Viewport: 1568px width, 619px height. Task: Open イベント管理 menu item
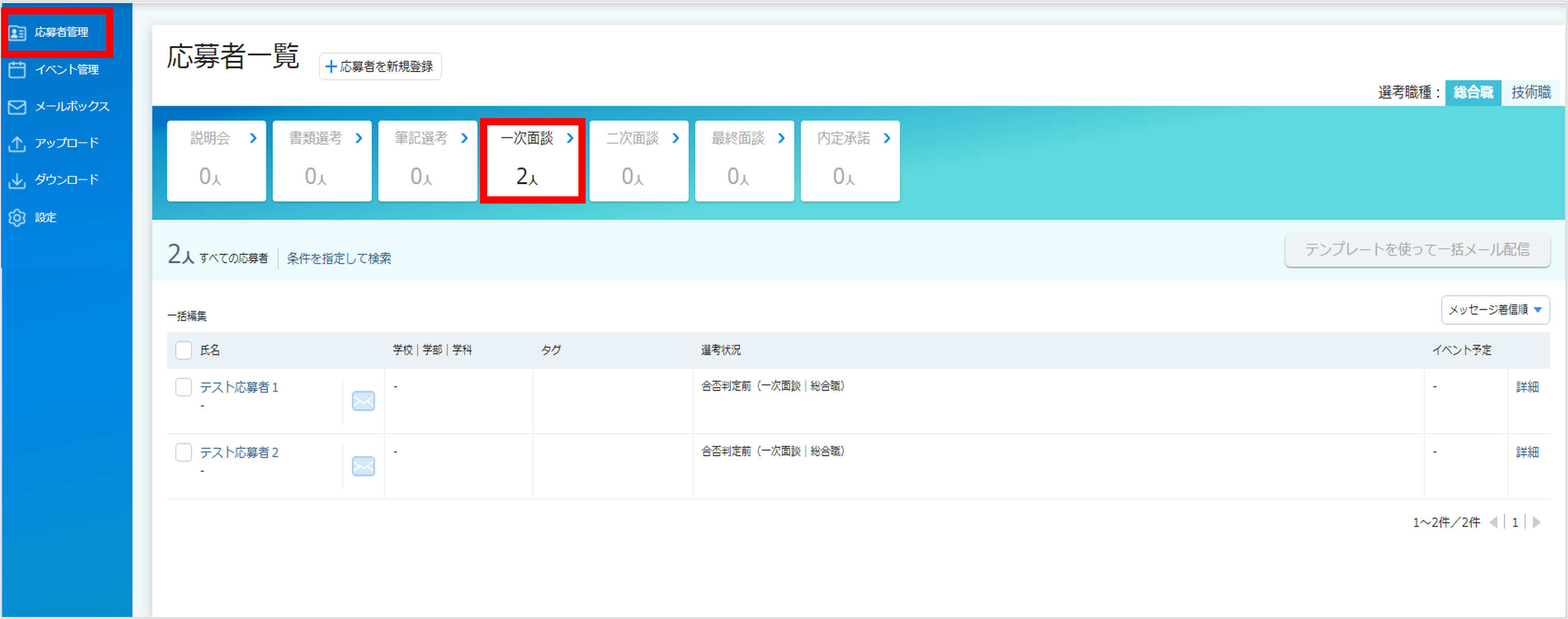(x=66, y=69)
